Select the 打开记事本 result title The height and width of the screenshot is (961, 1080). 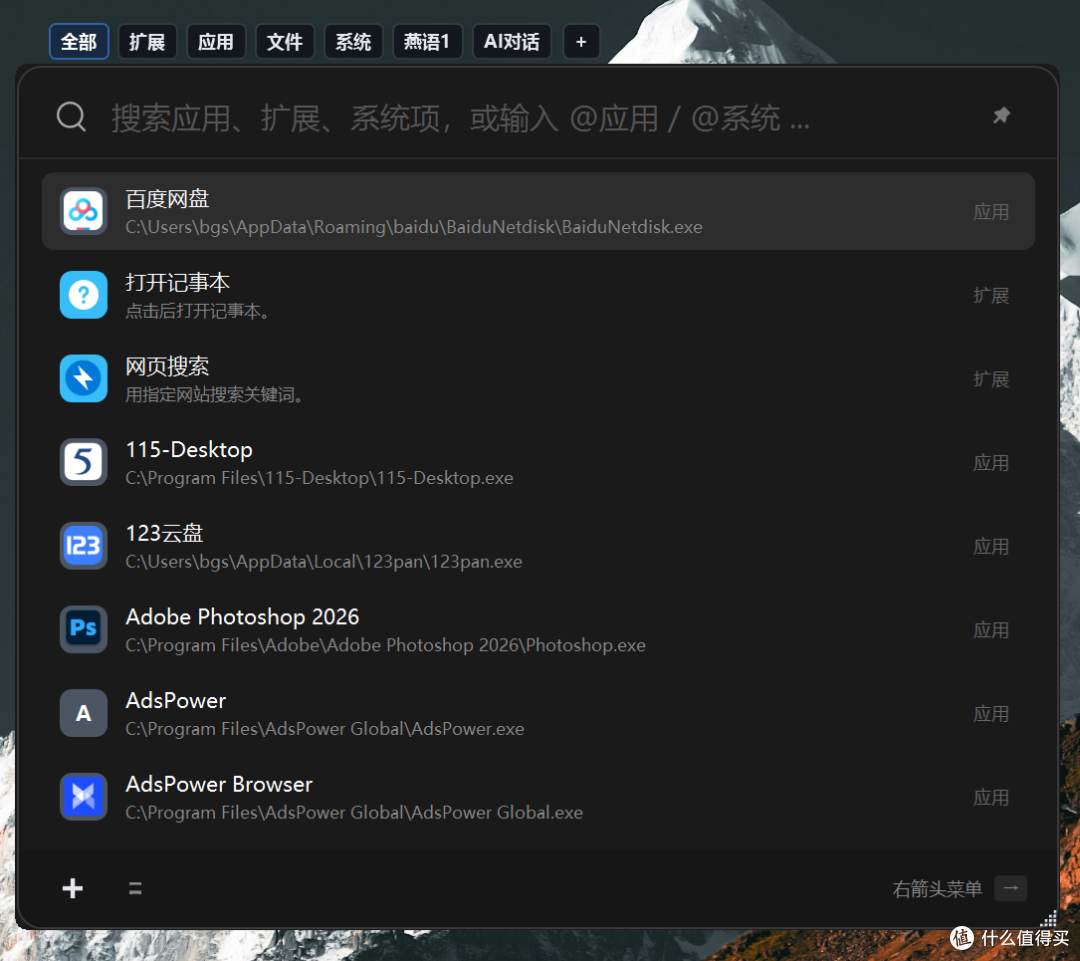click(178, 282)
